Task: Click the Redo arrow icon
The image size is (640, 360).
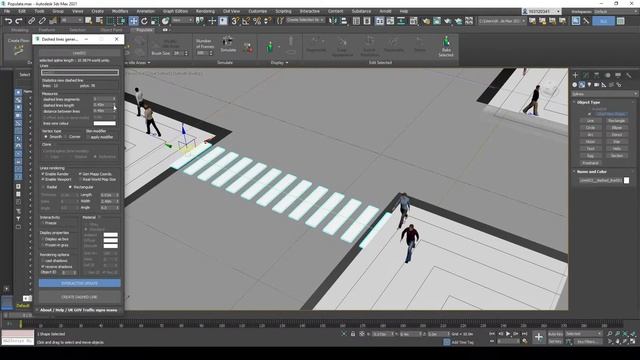Action: 19,20
